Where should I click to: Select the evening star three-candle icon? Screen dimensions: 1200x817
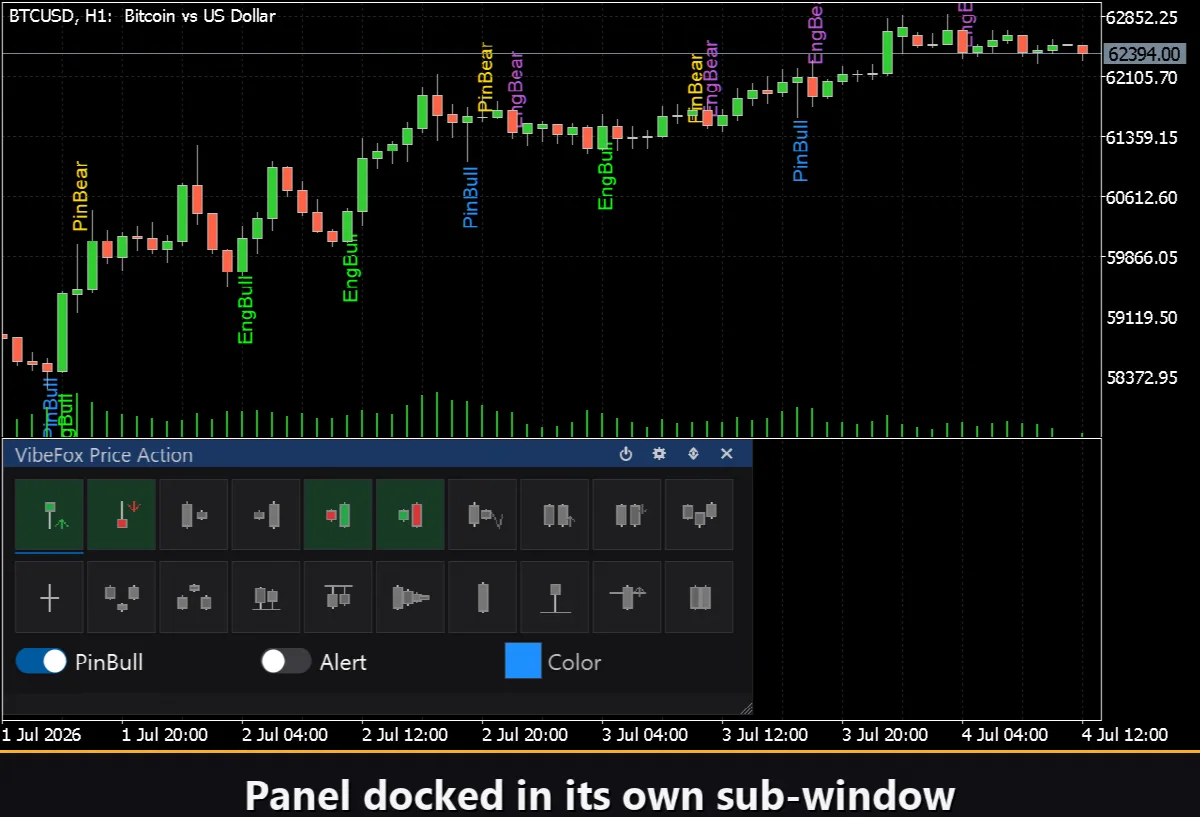[194, 597]
